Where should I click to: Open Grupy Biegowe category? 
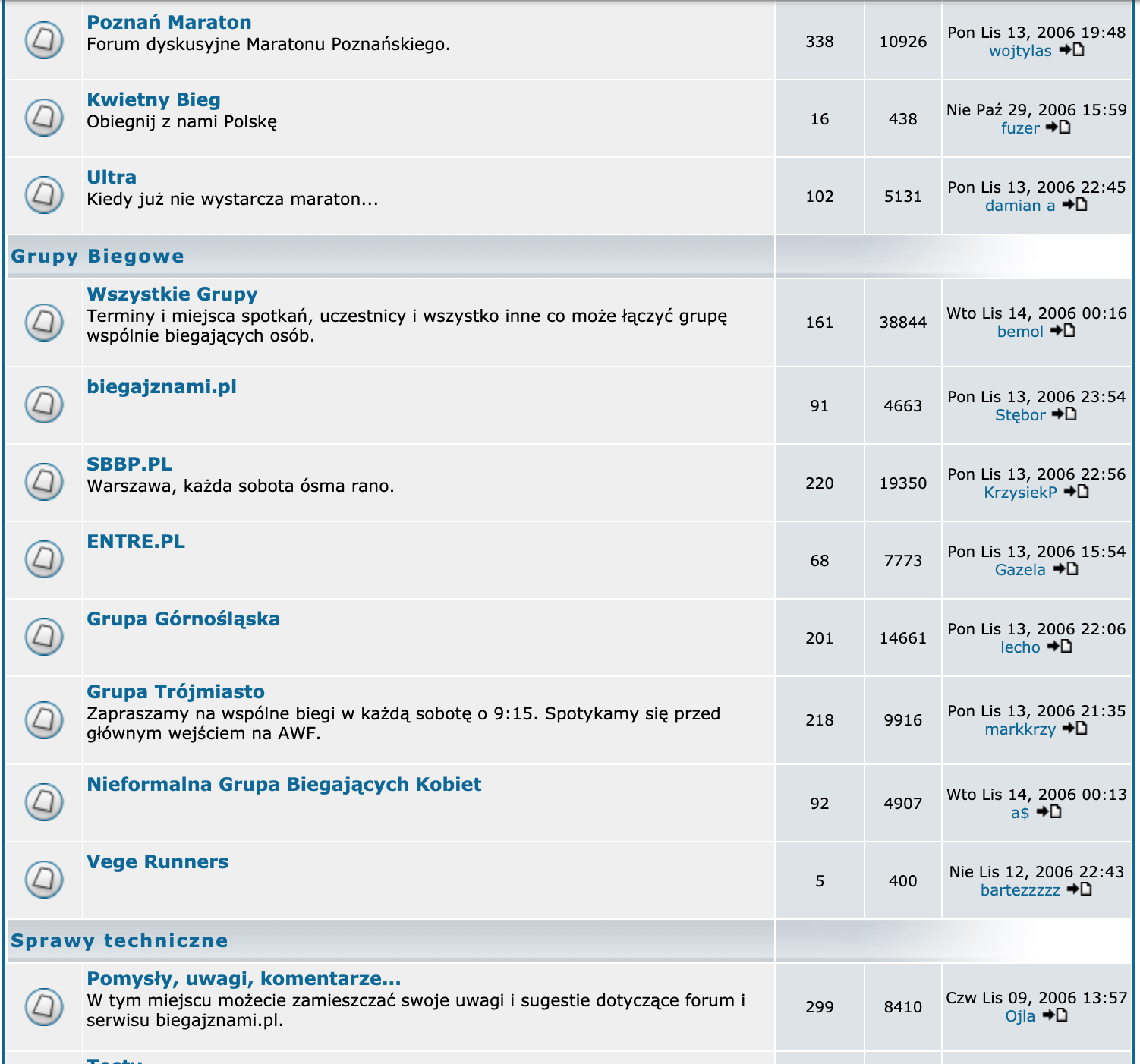click(97, 257)
